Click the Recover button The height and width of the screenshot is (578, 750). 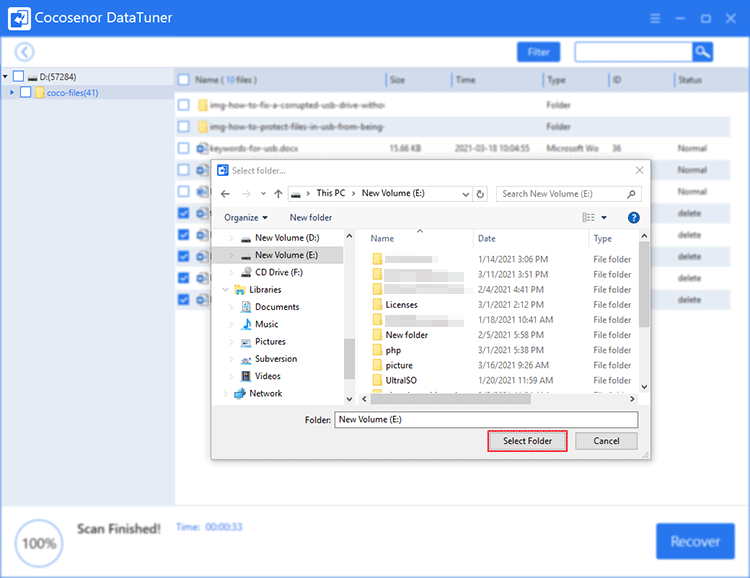pos(695,541)
